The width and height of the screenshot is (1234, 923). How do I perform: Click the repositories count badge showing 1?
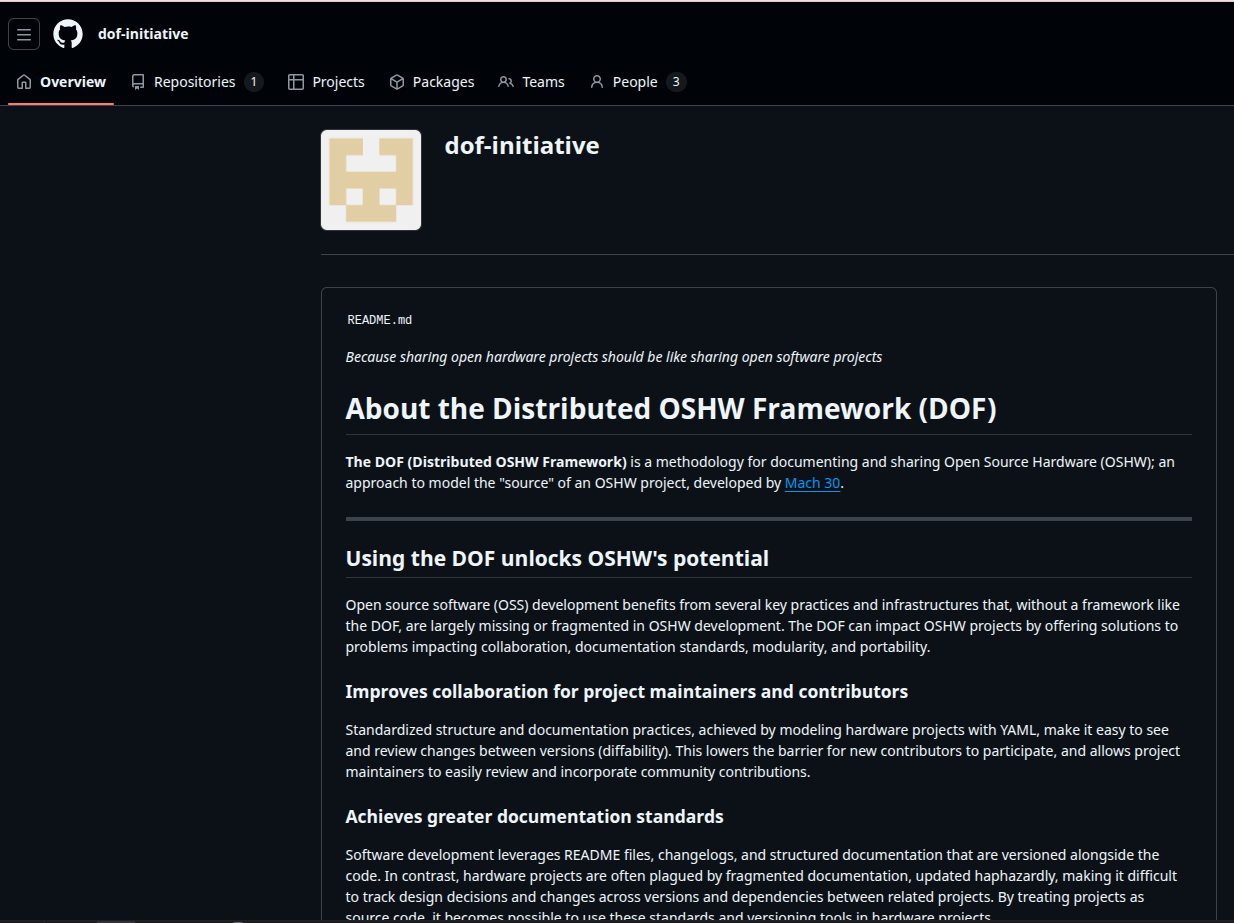tap(255, 81)
